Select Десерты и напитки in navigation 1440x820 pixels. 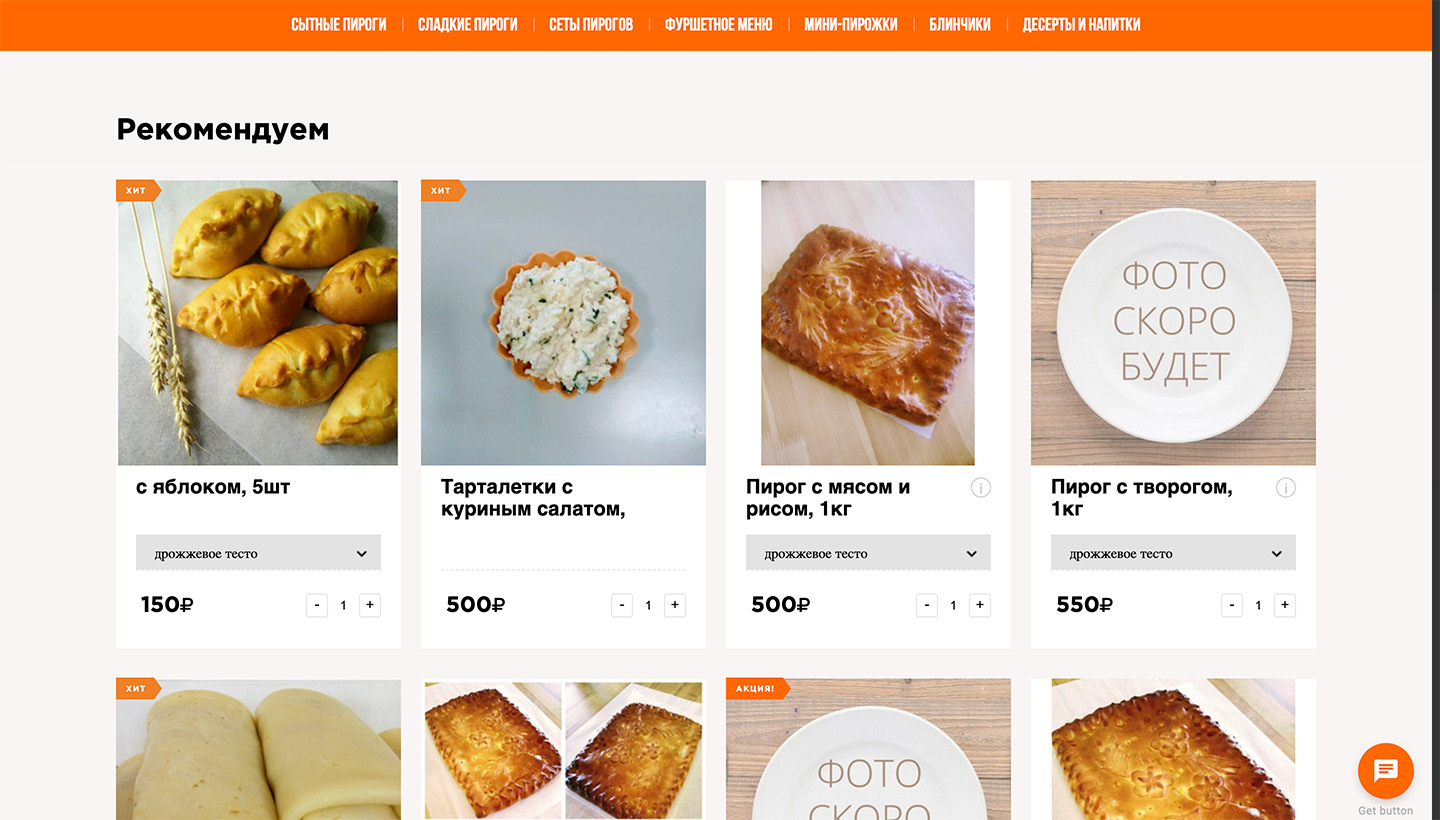tap(1081, 25)
